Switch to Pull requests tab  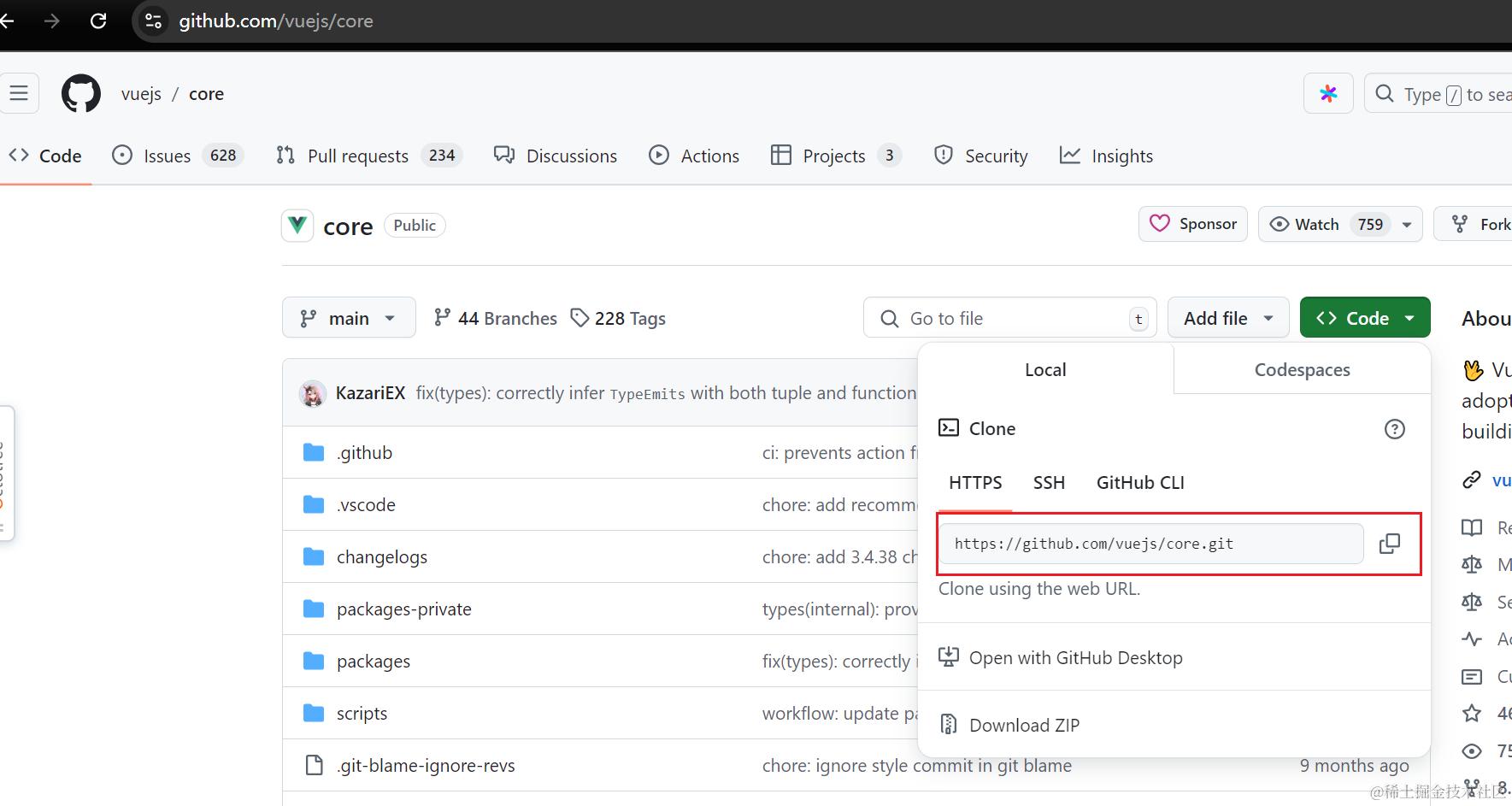[x=368, y=156]
